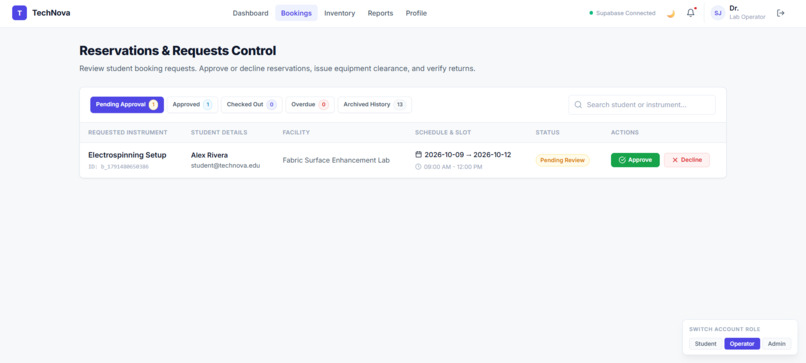The width and height of the screenshot is (806, 363).
Task: Click the Reservations & Requests Control heading
Action: (177, 50)
